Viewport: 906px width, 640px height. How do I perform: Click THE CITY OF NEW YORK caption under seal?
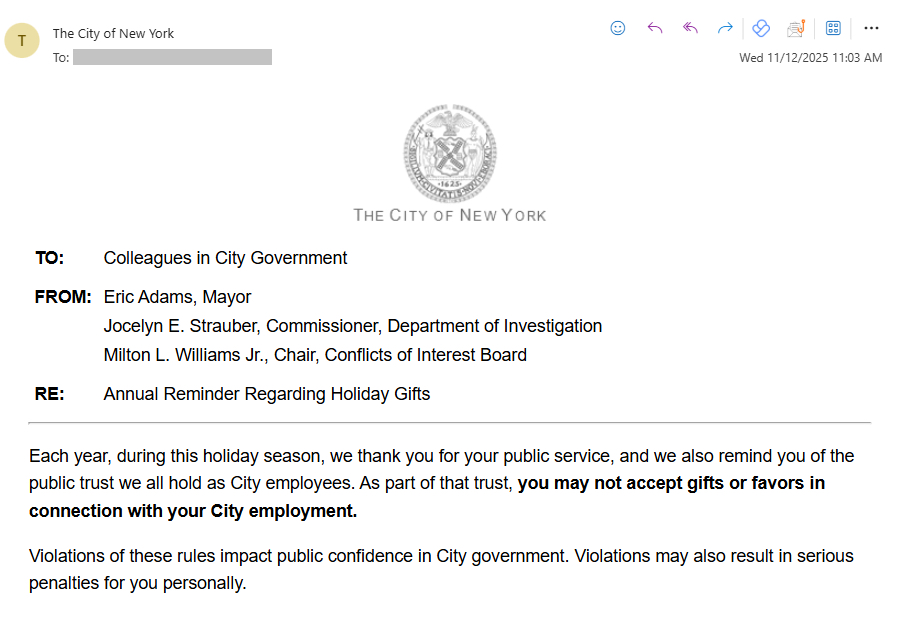(450, 215)
